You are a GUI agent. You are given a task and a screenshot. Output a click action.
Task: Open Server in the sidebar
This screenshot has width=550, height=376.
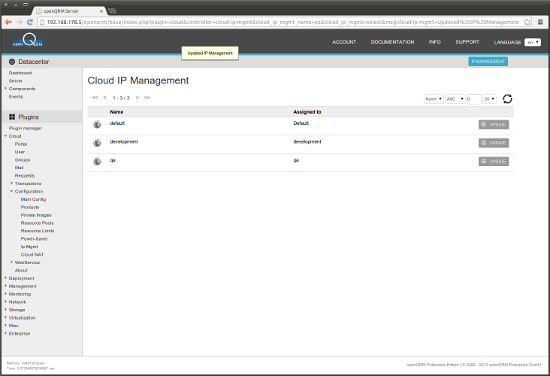16,81
